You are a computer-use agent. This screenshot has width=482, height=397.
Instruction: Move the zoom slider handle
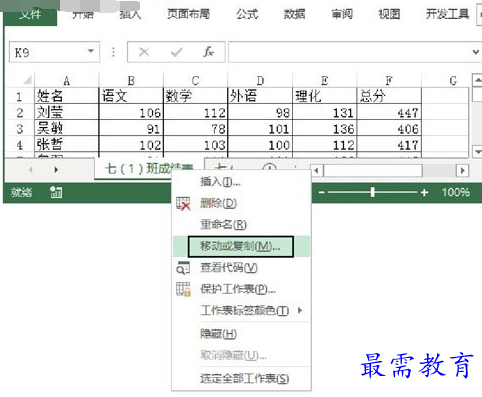pyautogui.click(x=373, y=192)
